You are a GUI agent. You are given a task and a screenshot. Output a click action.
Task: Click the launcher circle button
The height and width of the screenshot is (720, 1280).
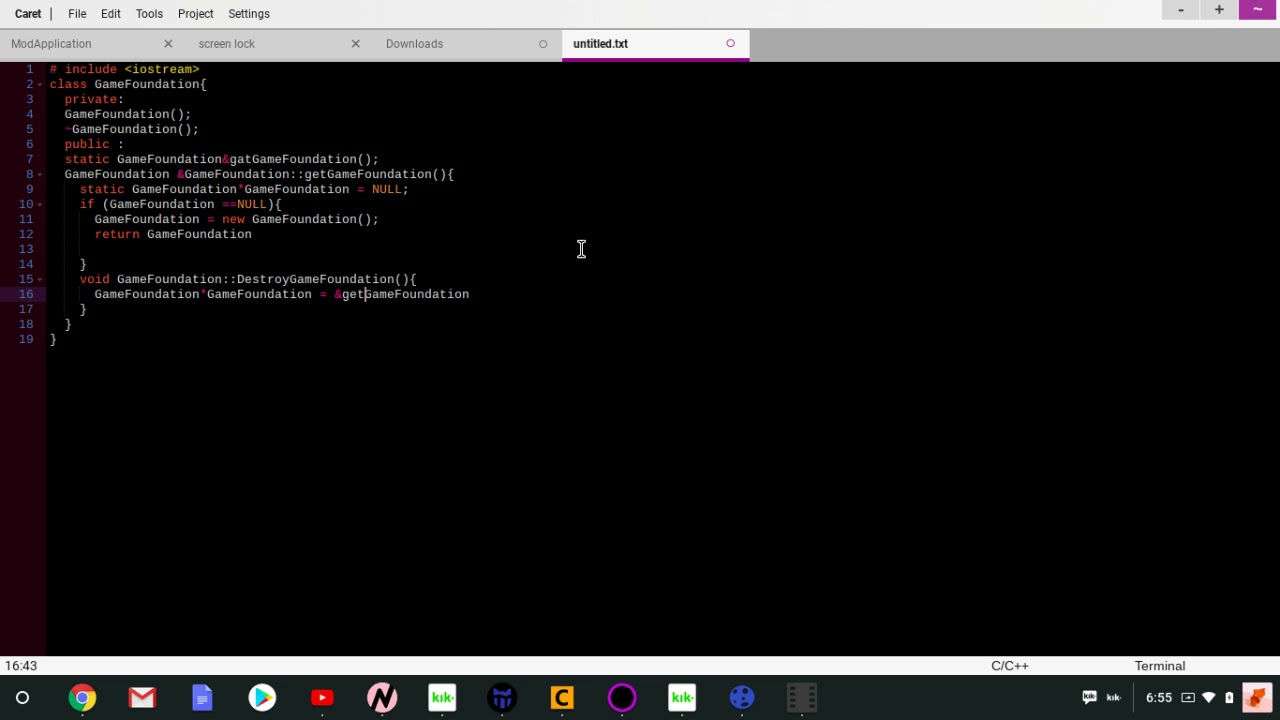tap(22, 697)
